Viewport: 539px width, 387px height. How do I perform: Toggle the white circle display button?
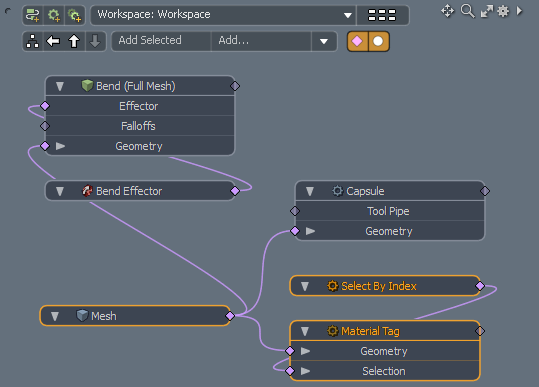click(378, 41)
